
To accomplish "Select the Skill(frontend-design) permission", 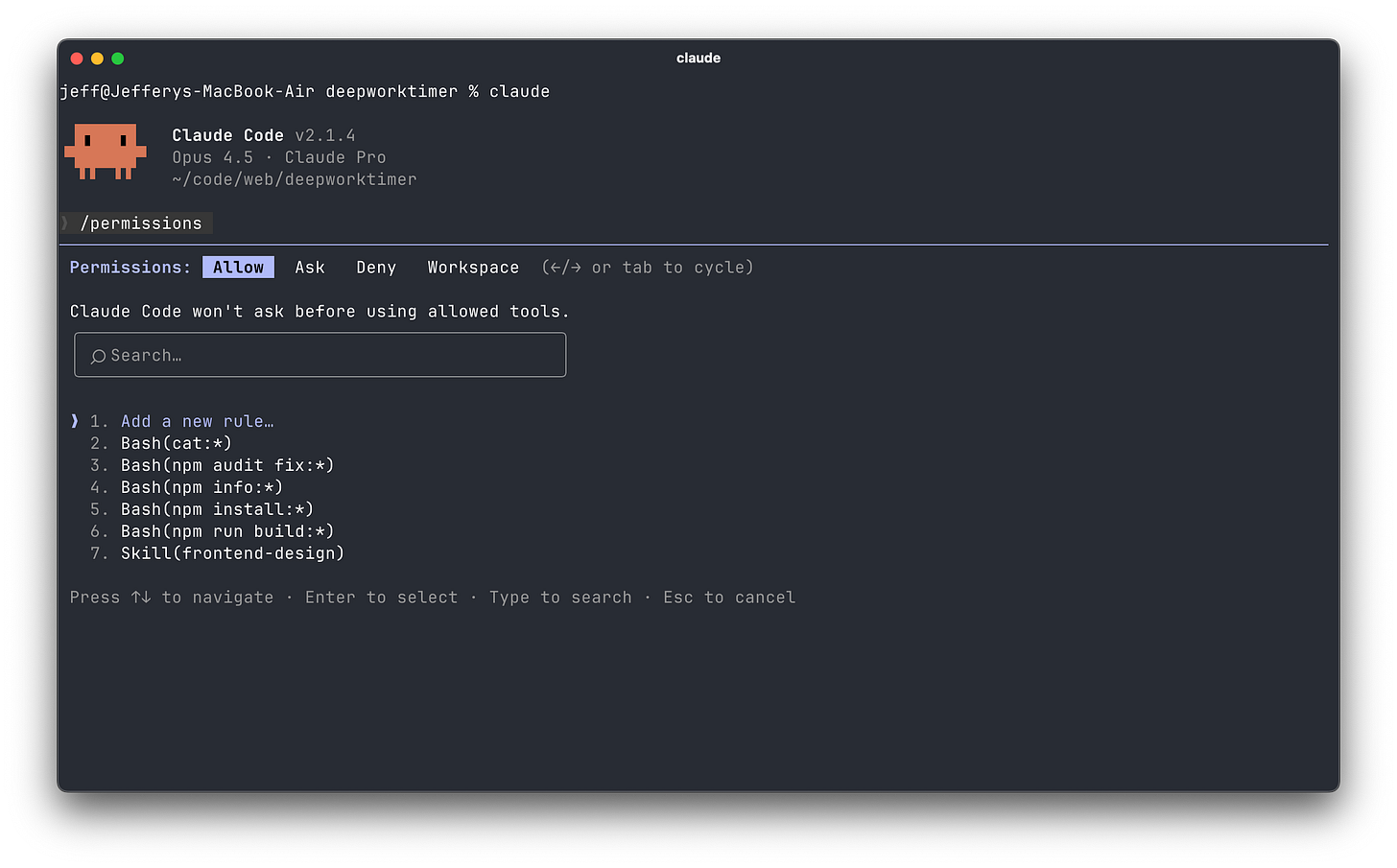I will [232, 552].
